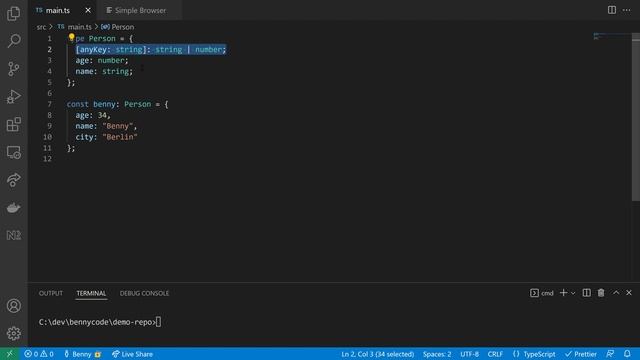The image size is (640, 360).
Task: Kill terminal with the trash icon
Action: click(x=601, y=293)
